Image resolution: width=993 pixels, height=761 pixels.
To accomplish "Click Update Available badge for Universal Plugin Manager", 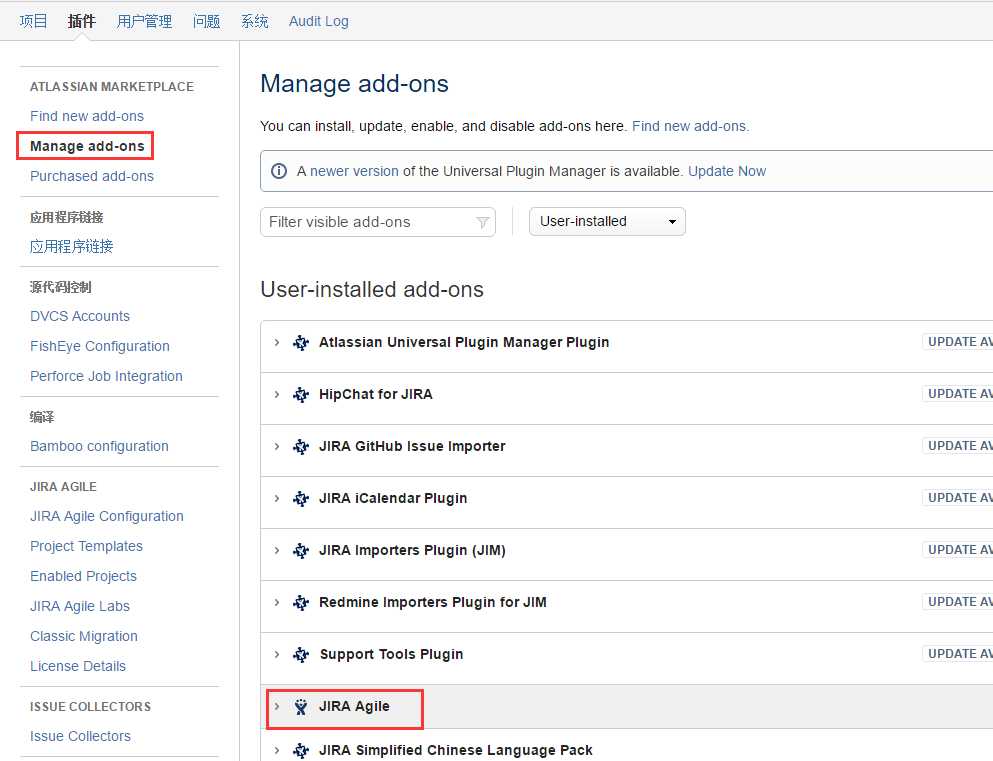I will pos(958,342).
